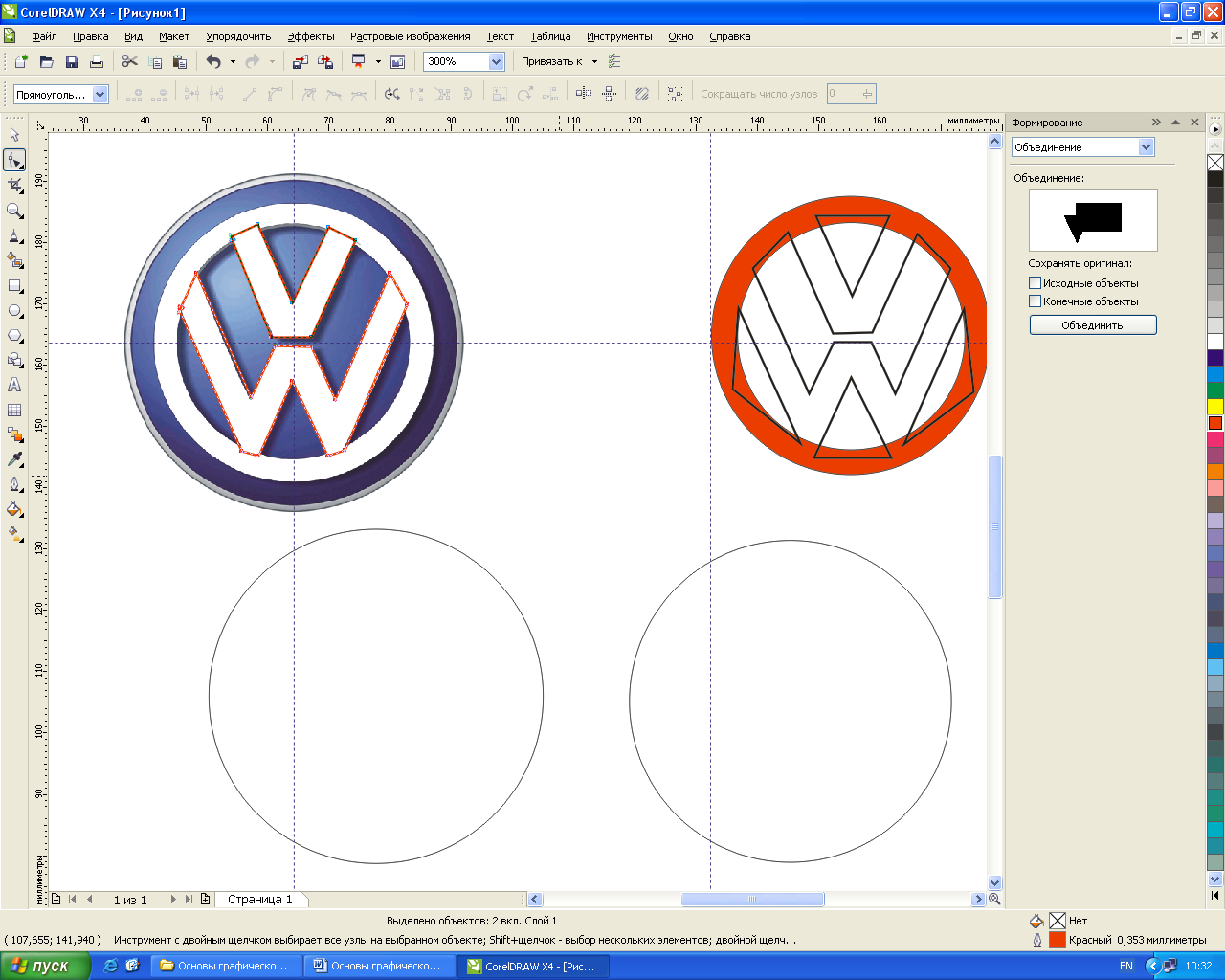Switch to second Основы графическо... taskbar window

(380, 966)
